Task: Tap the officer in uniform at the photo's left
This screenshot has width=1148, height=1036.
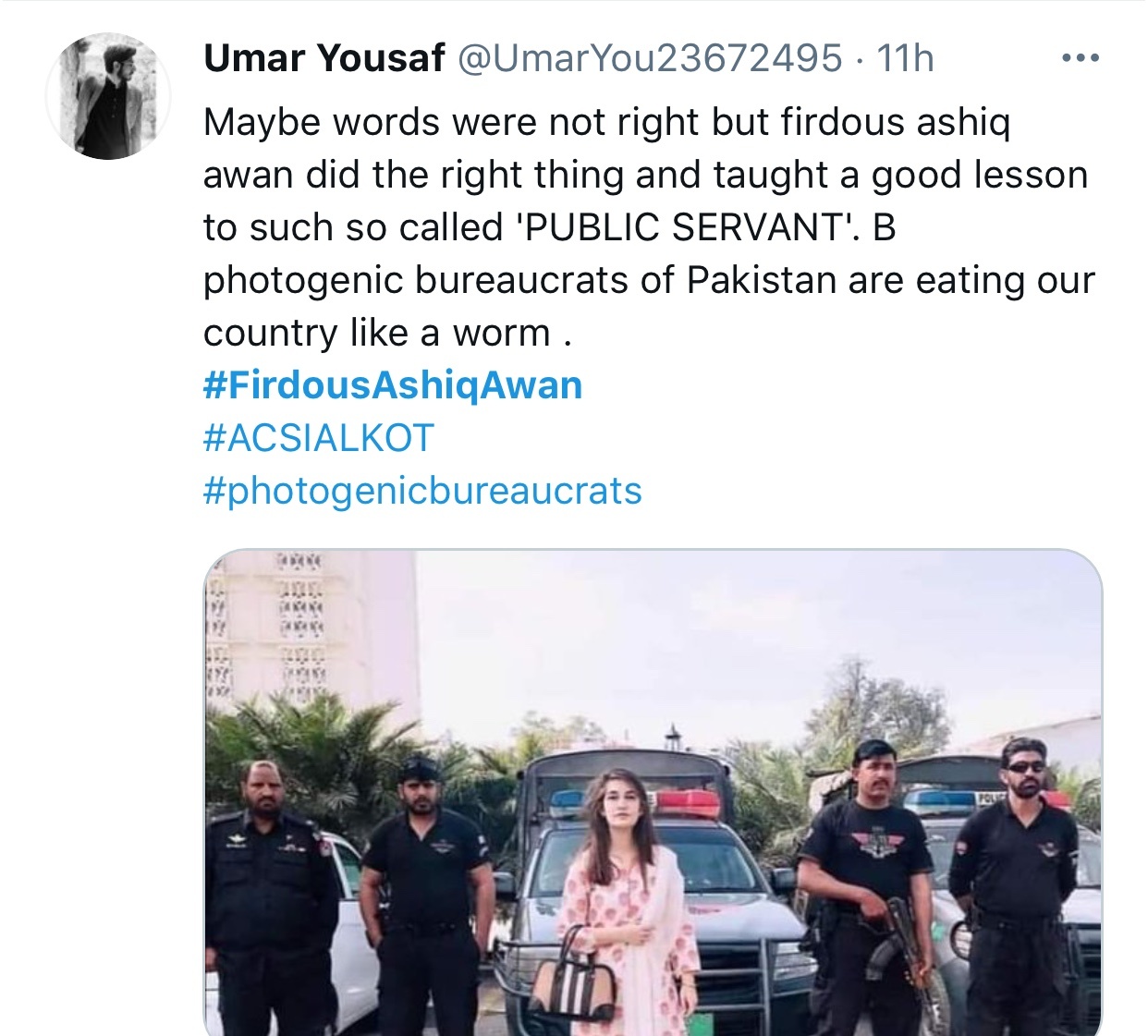Action: point(271,898)
